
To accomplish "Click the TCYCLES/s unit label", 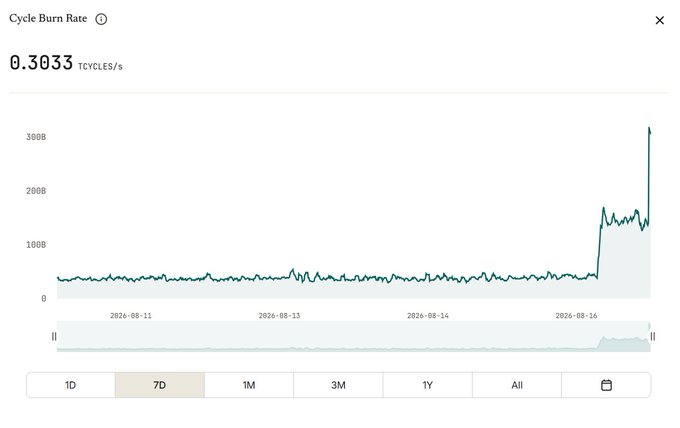I will [100, 66].
